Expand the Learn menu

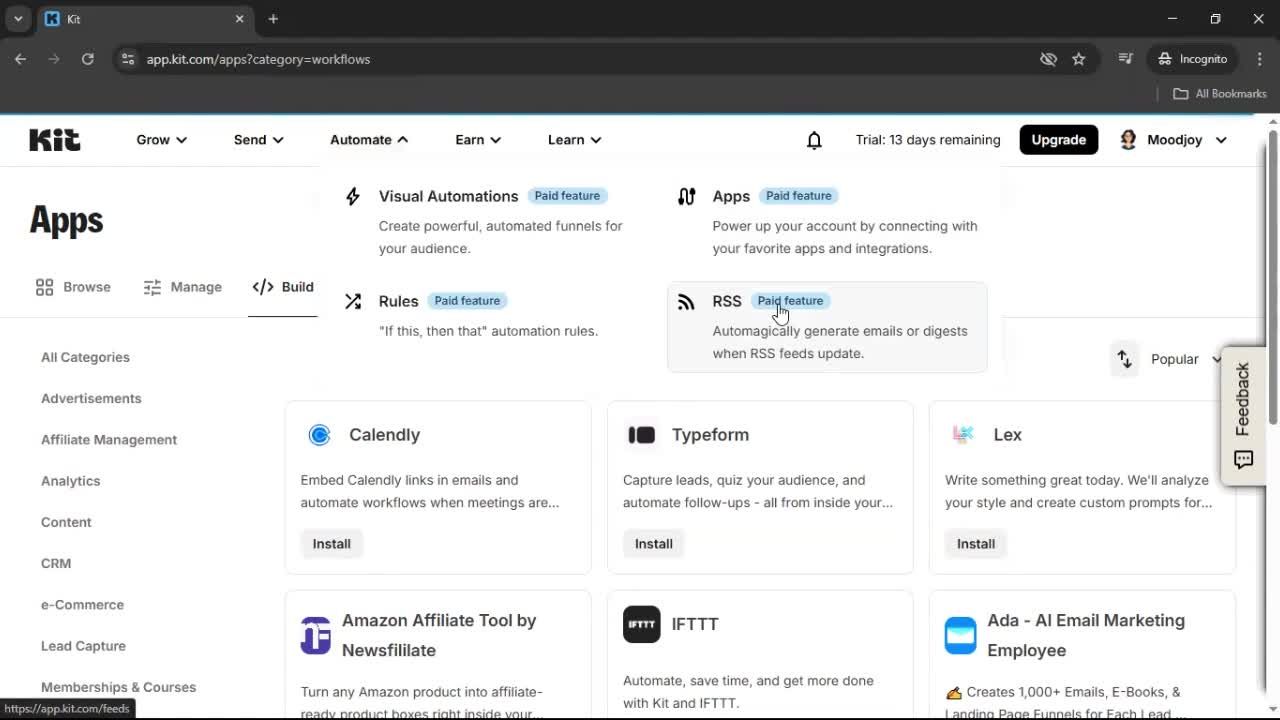pyautogui.click(x=573, y=140)
